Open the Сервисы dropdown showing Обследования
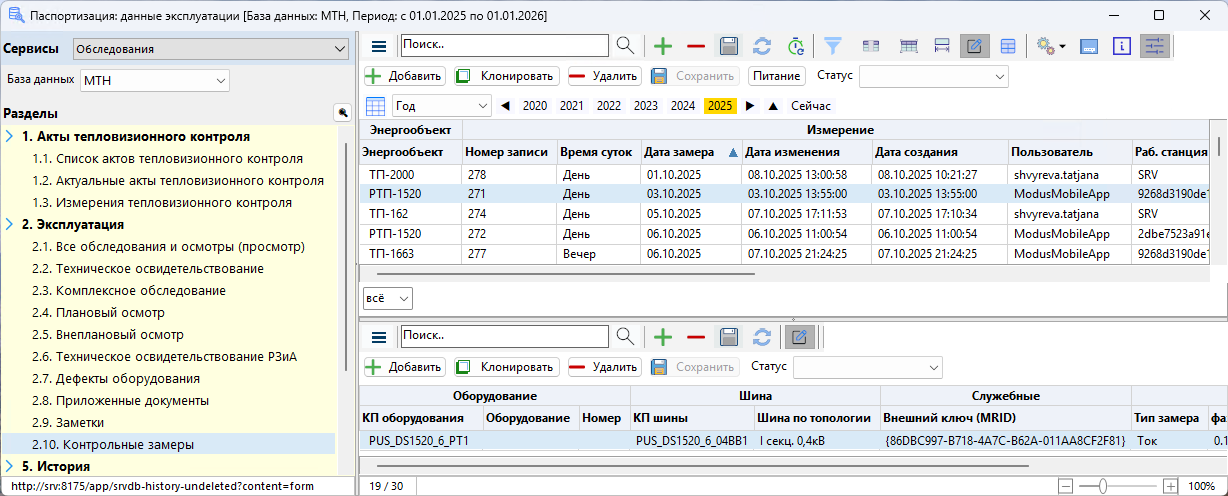Image resolution: width=1228 pixels, height=496 pixels. 210,49
